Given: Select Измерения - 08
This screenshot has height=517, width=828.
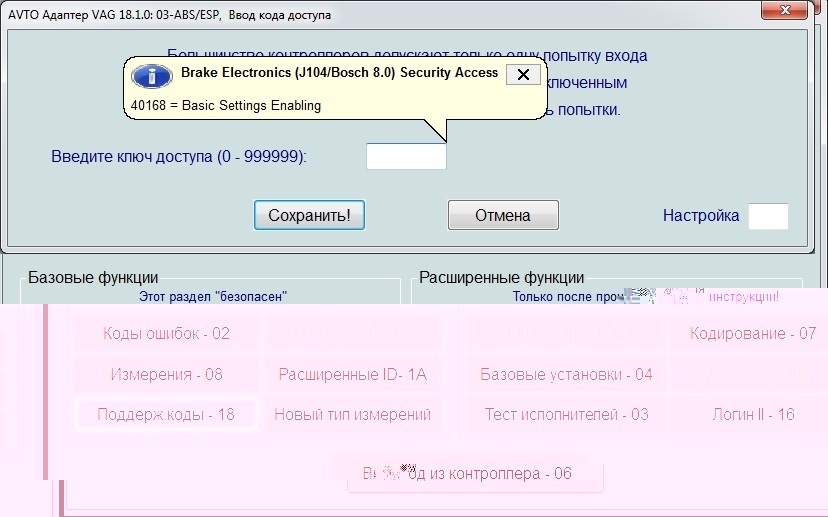Looking at the screenshot, I should click(x=166, y=375).
